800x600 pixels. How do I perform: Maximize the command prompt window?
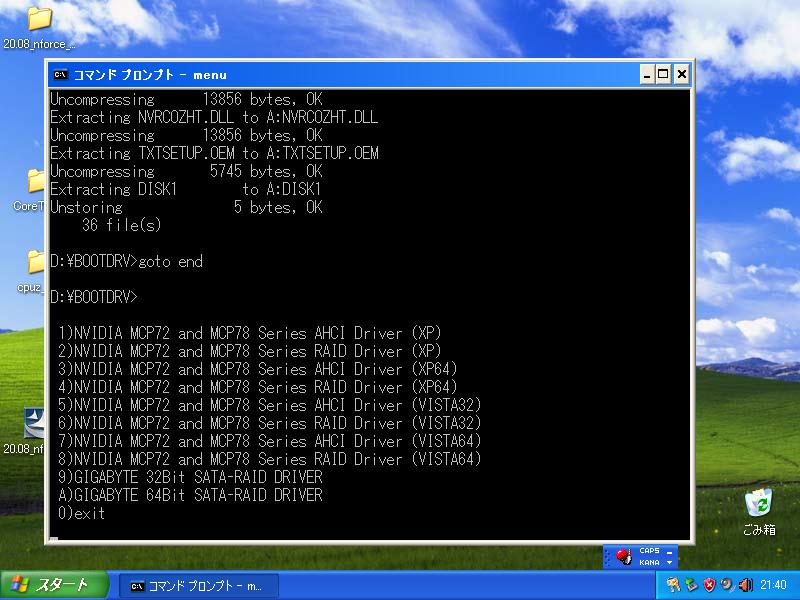(663, 74)
